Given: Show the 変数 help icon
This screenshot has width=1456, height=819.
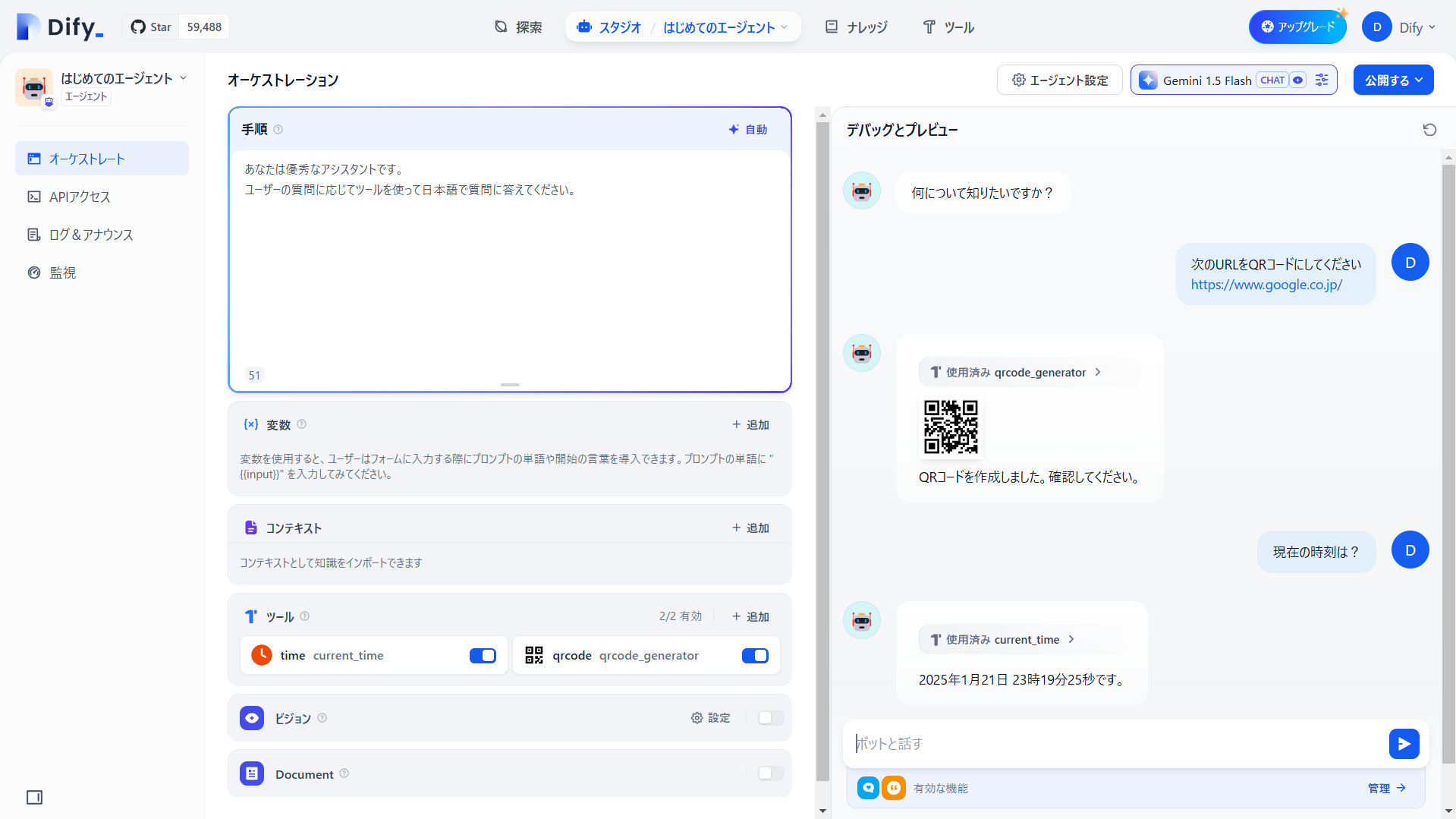Looking at the screenshot, I should pyautogui.click(x=302, y=424).
